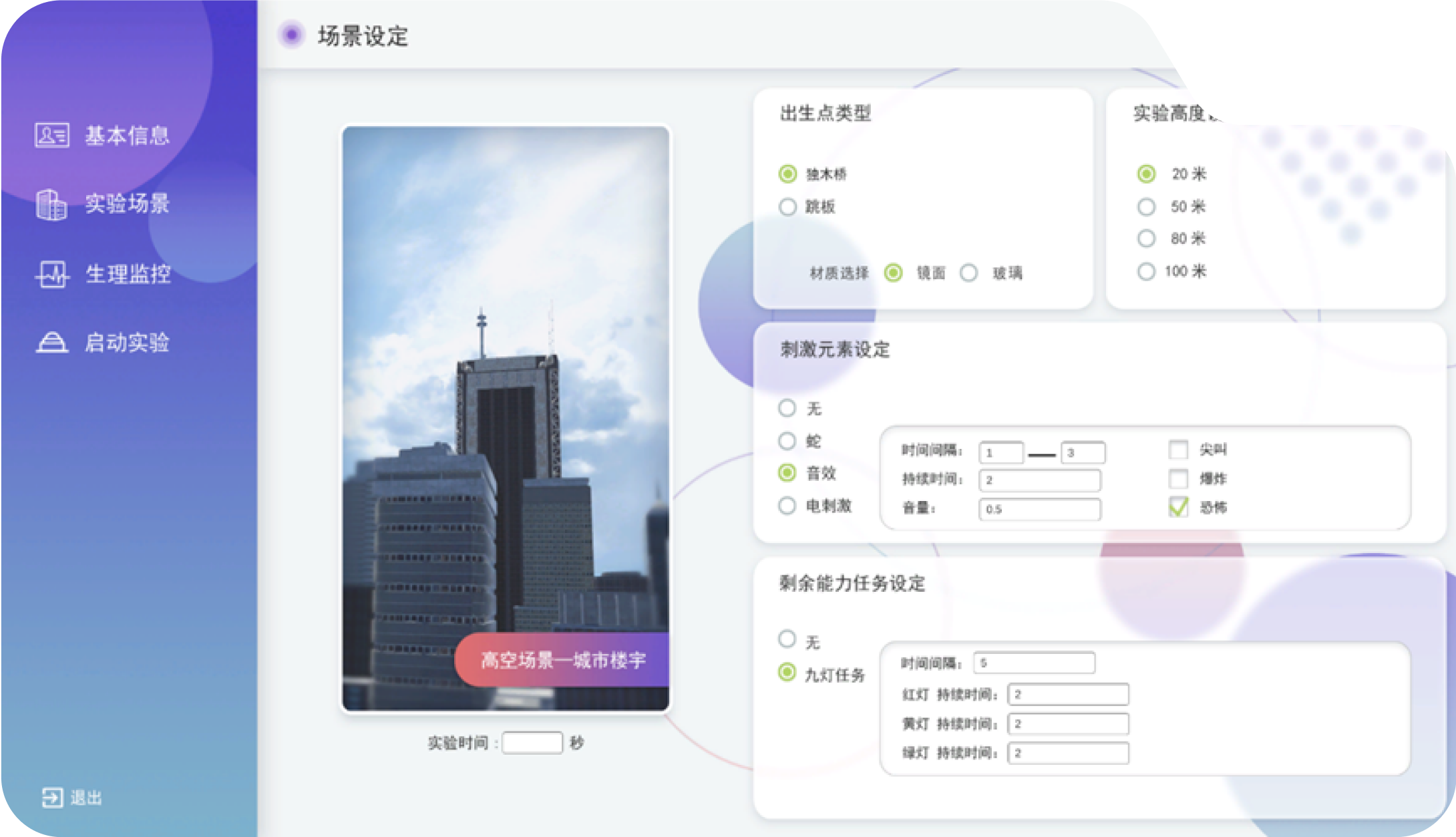Click the purple dot beside 场景设定

click(291, 35)
